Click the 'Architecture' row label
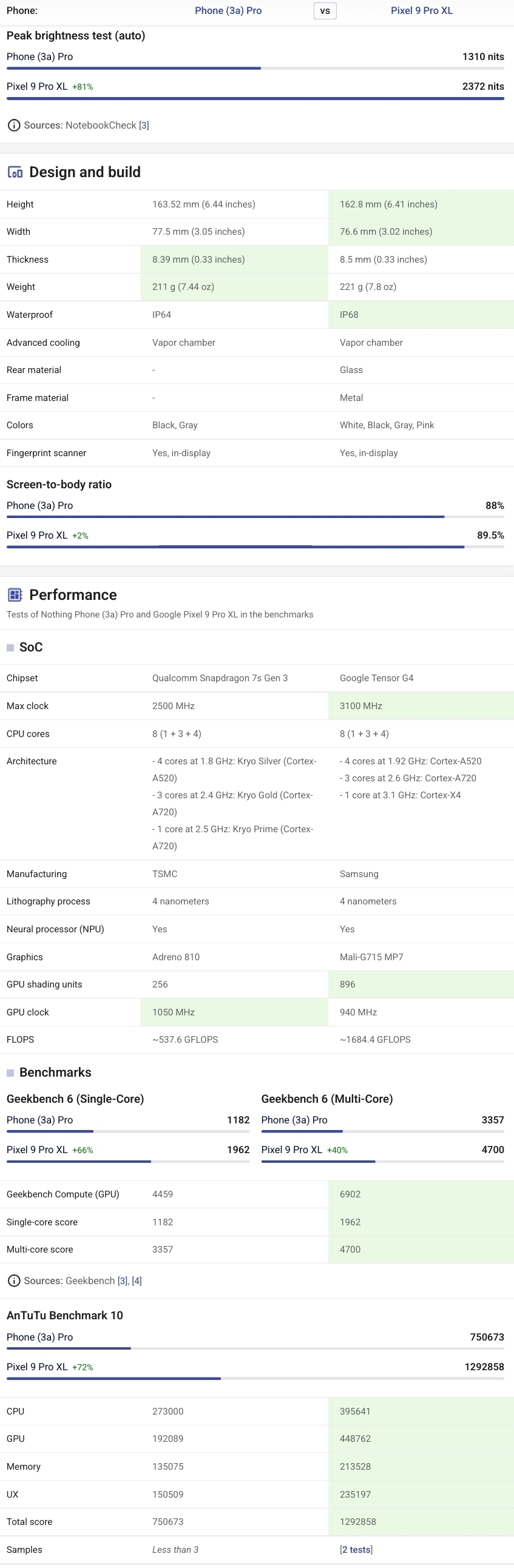The height and width of the screenshot is (1568, 514). [32, 761]
